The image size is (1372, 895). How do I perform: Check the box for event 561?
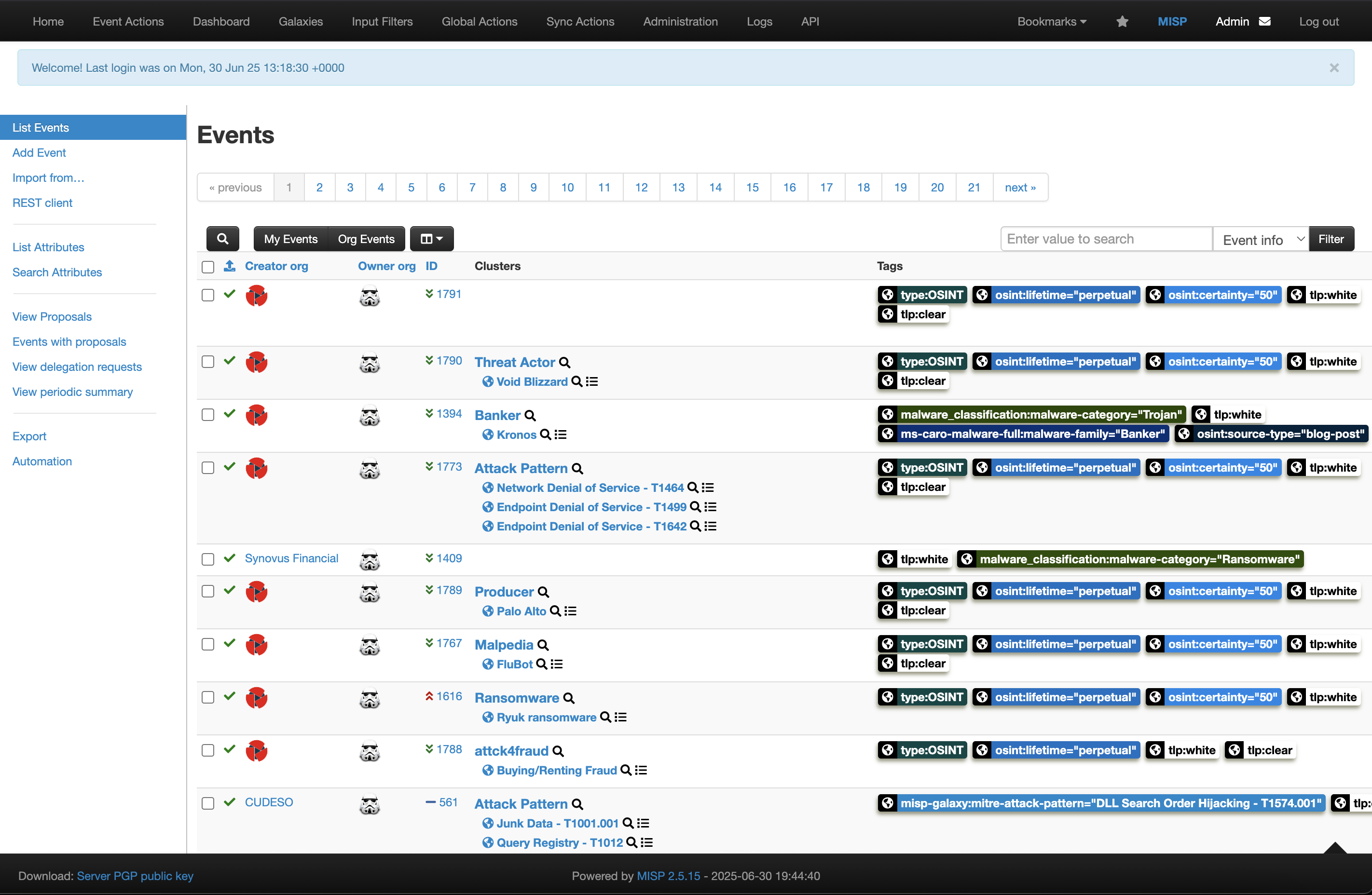[208, 803]
